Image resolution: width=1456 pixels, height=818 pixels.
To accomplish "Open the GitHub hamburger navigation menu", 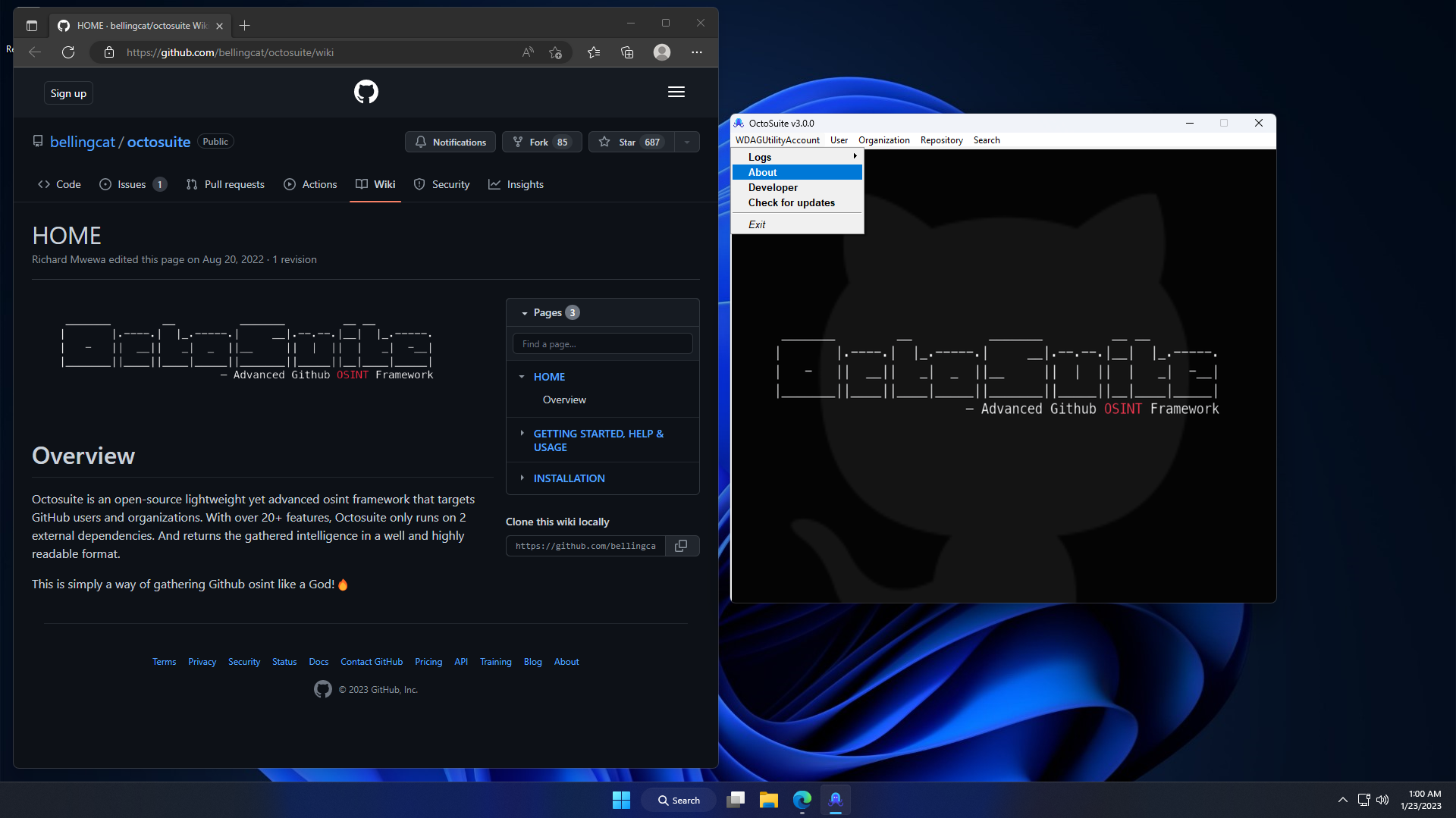I will 676,92.
